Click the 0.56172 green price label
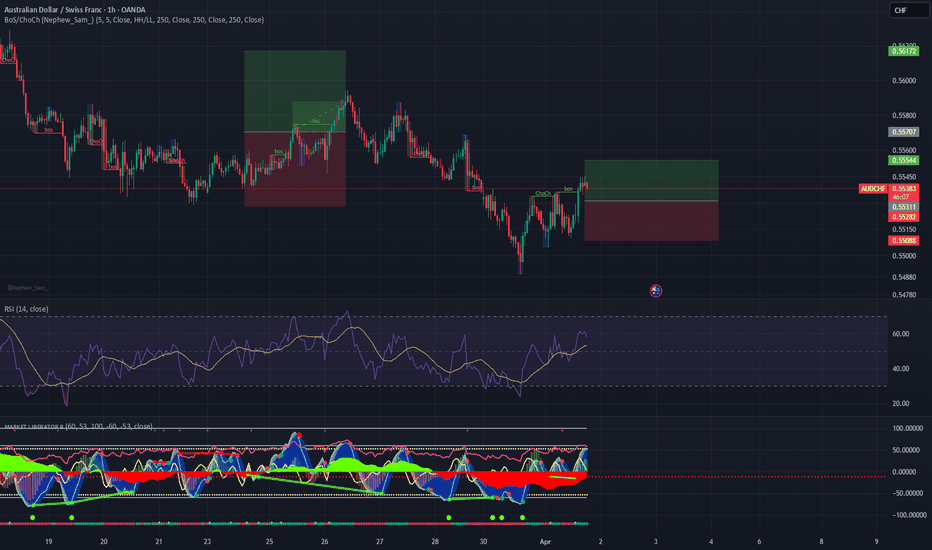Viewport: 932px width, 550px height. point(903,51)
